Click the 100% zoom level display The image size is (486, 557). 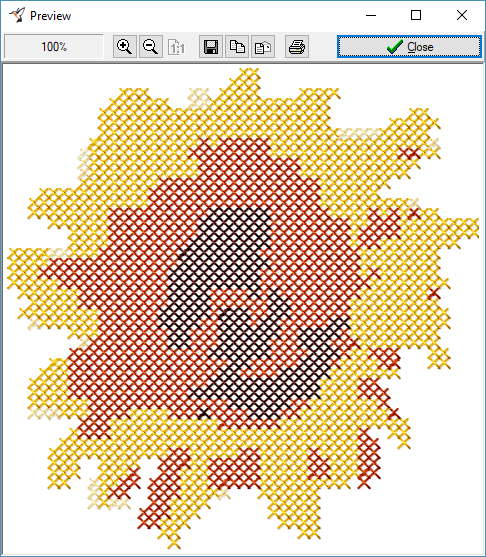(x=54, y=47)
